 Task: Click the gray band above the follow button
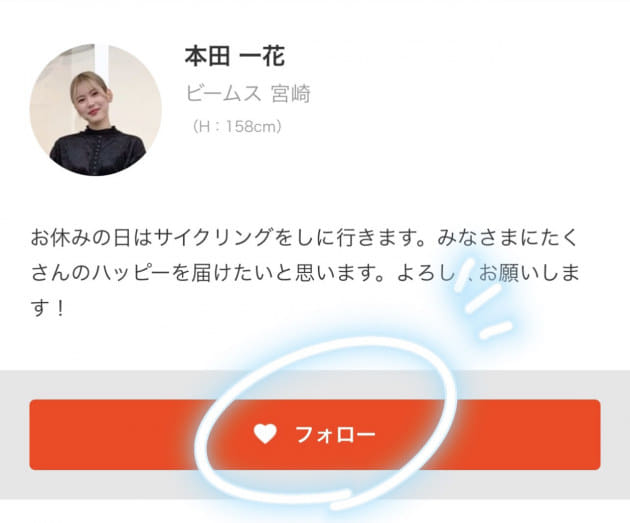point(315,384)
